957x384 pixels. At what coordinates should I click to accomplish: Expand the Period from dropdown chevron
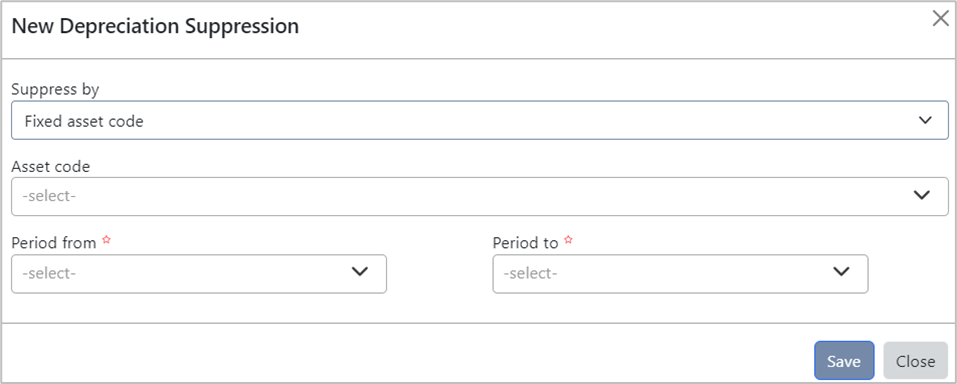(x=360, y=272)
